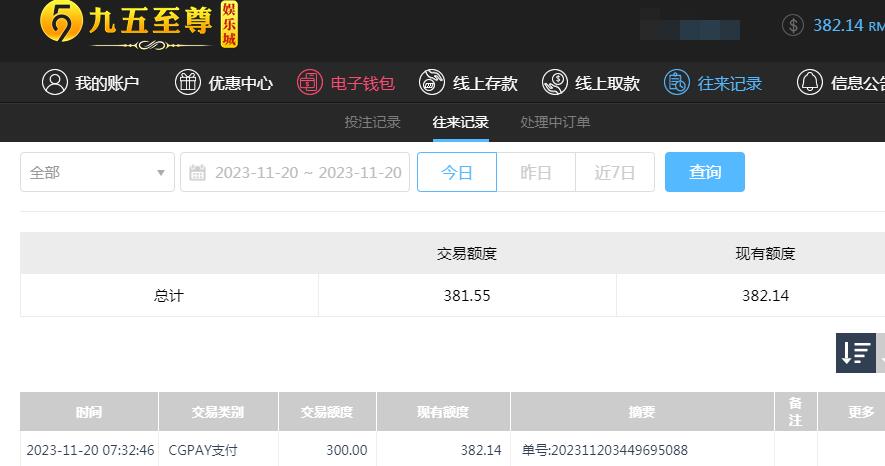Image resolution: width=885 pixels, height=466 pixels.
Task: Sort by 交易额度 column header
Action: (x=327, y=412)
